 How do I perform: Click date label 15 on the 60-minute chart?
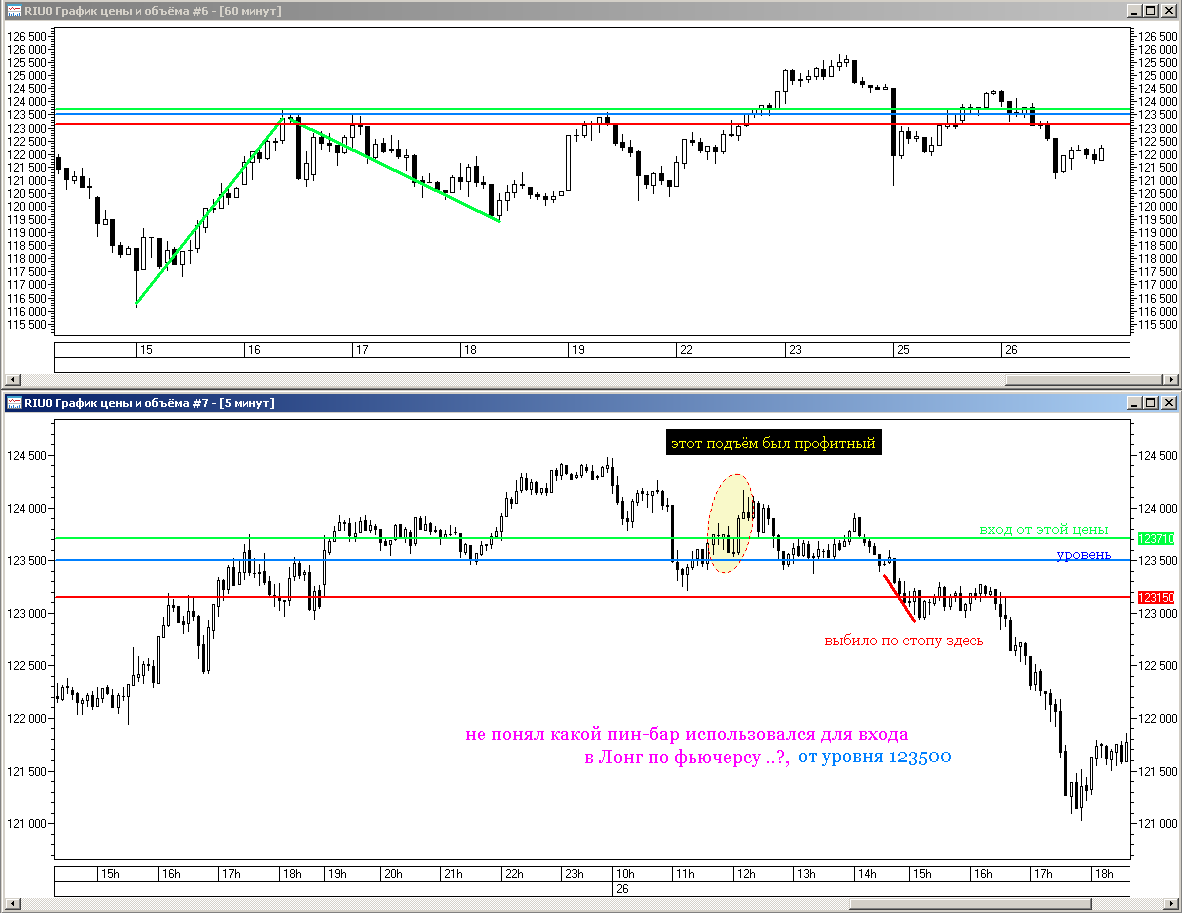(146, 350)
